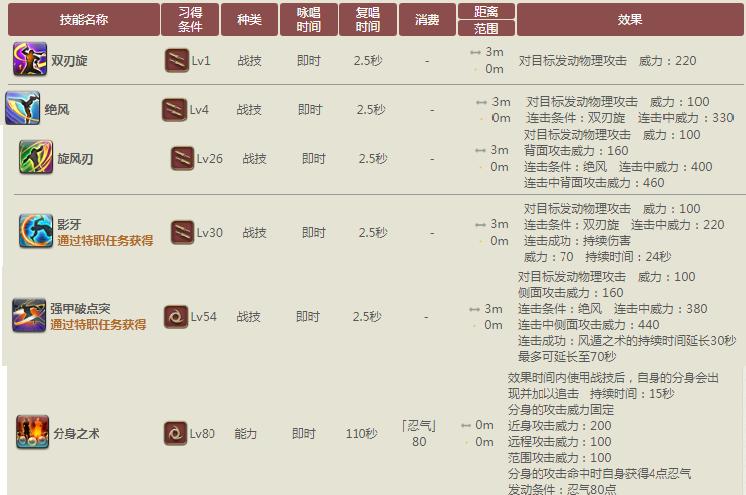Viewport: 746px width, 495px height.
Task: Click the 双刃旋 skill icon
Action: (x=30, y=59)
